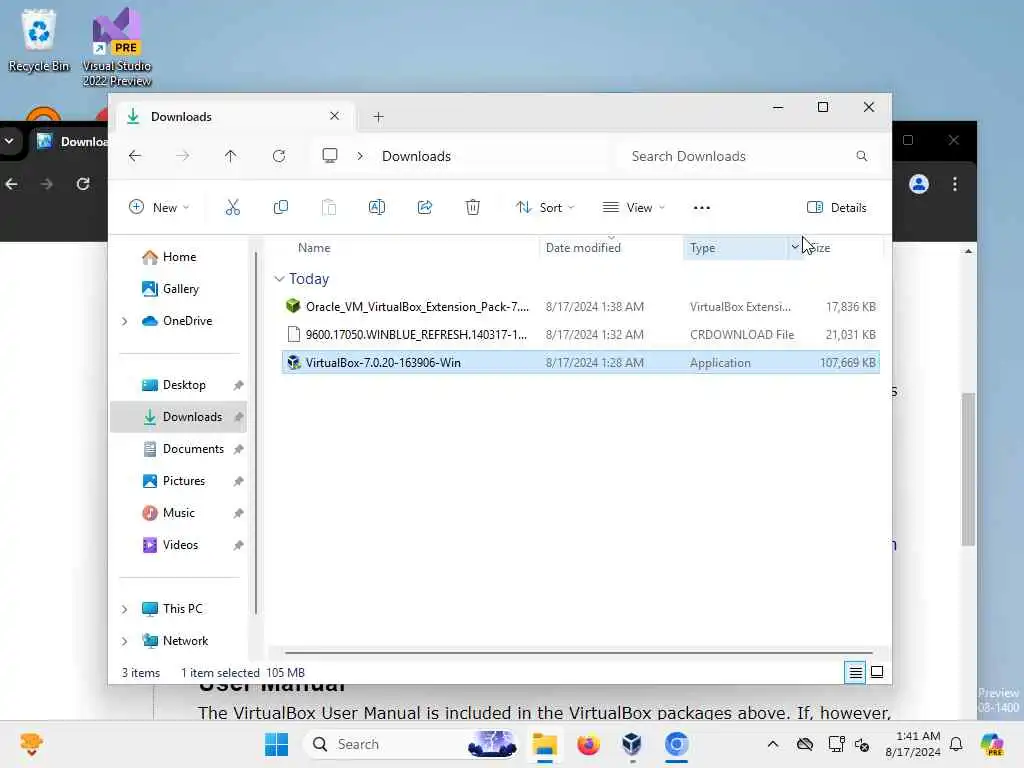Viewport: 1024px width, 768px height.
Task: Open notifications bell in system tray
Action: click(x=956, y=744)
